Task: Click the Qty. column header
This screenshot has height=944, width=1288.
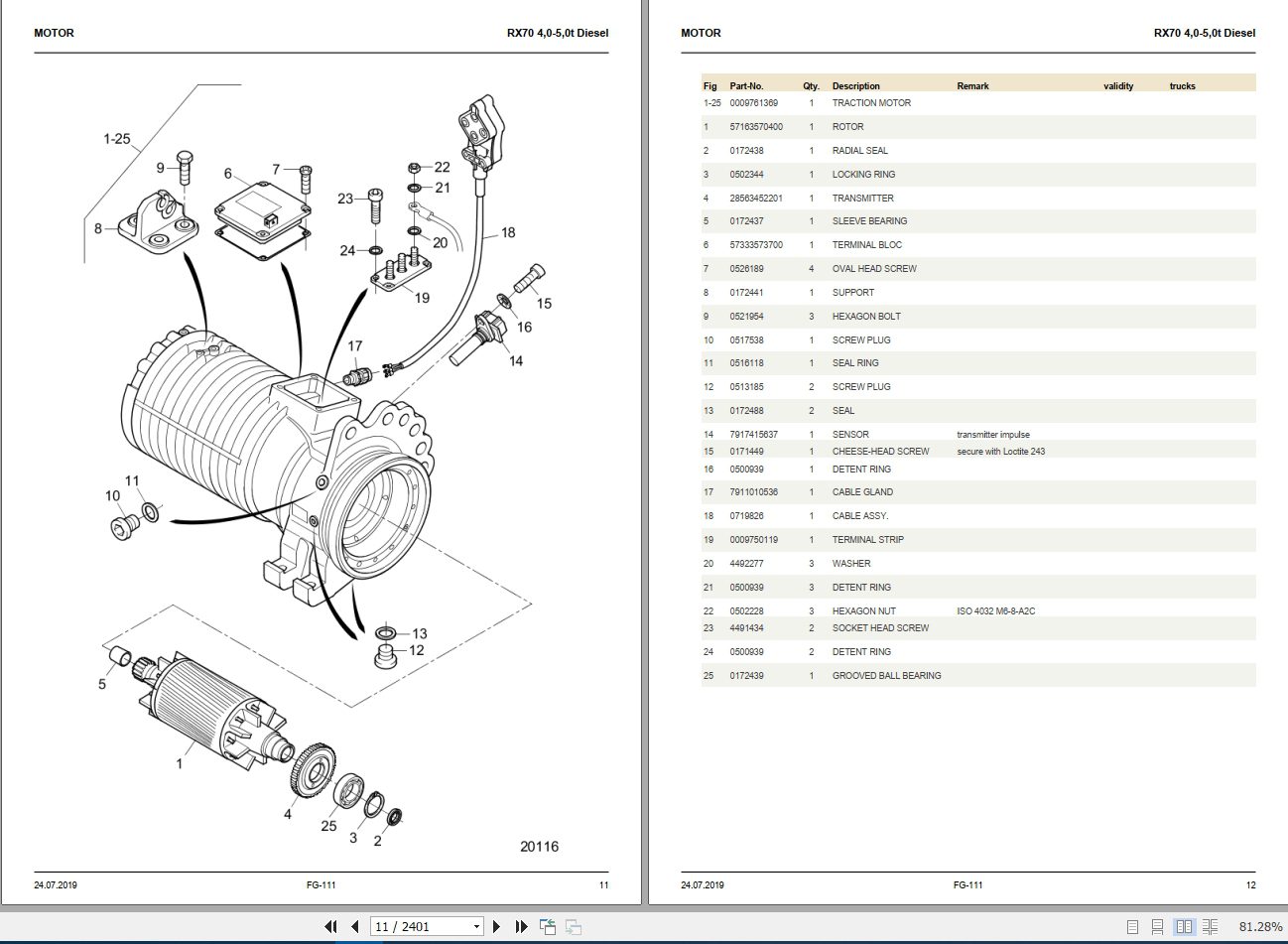Action: (812, 86)
